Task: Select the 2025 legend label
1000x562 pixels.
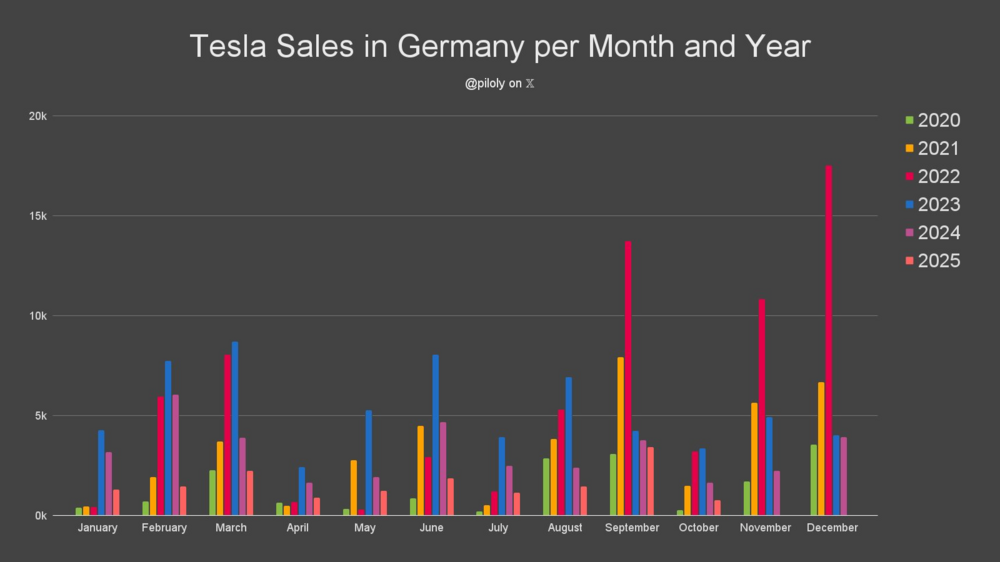Action: tap(938, 261)
